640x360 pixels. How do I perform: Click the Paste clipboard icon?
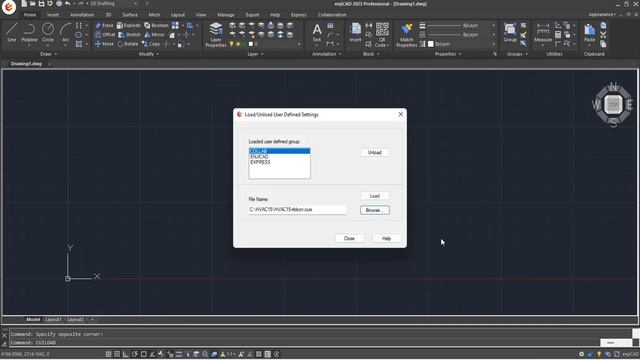pyautogui.click(x=589, y=33)
